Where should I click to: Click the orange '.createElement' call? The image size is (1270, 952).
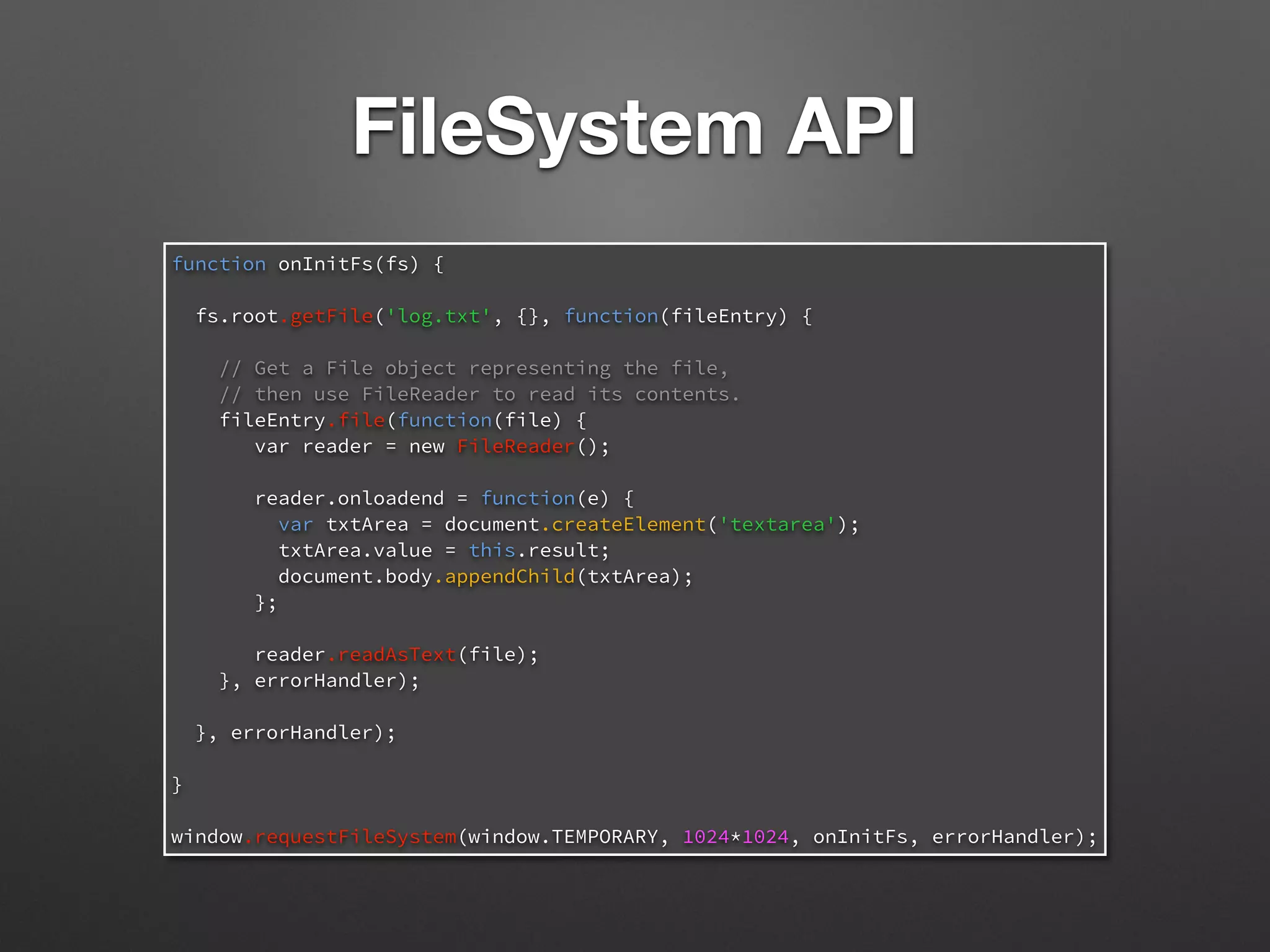click(x=624, y=525)
